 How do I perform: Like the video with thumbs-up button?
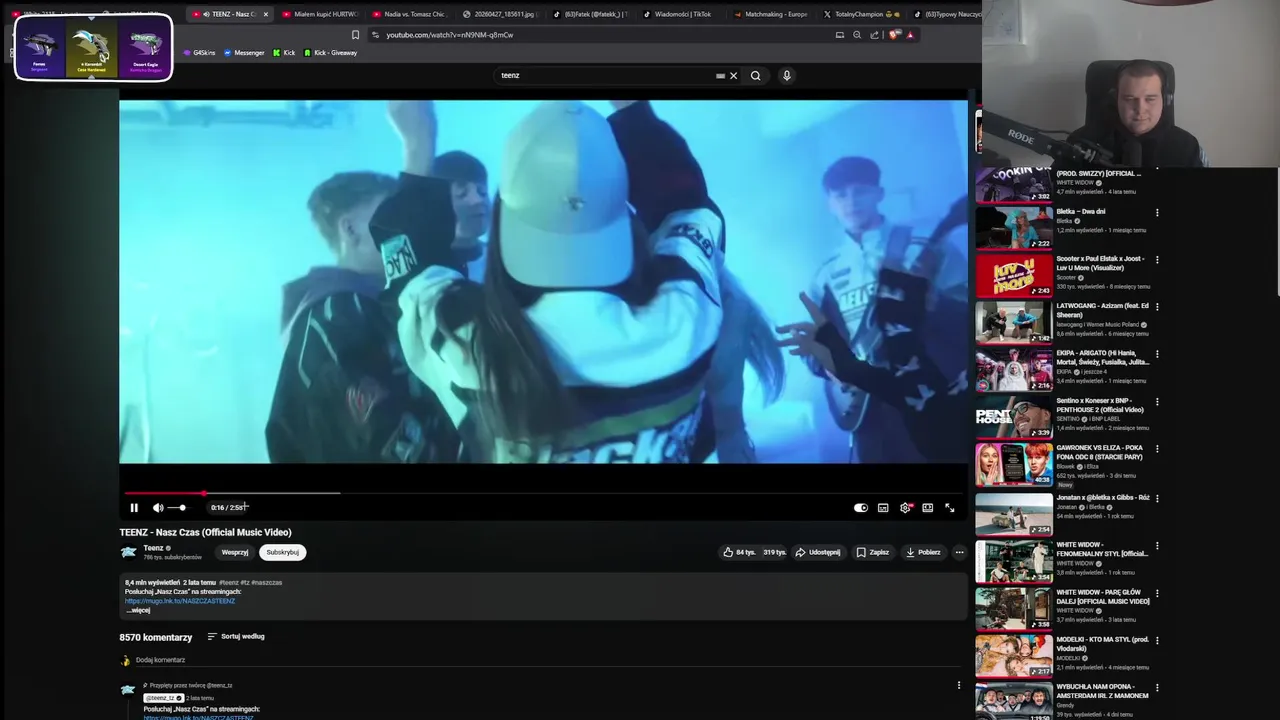point(739,552)
